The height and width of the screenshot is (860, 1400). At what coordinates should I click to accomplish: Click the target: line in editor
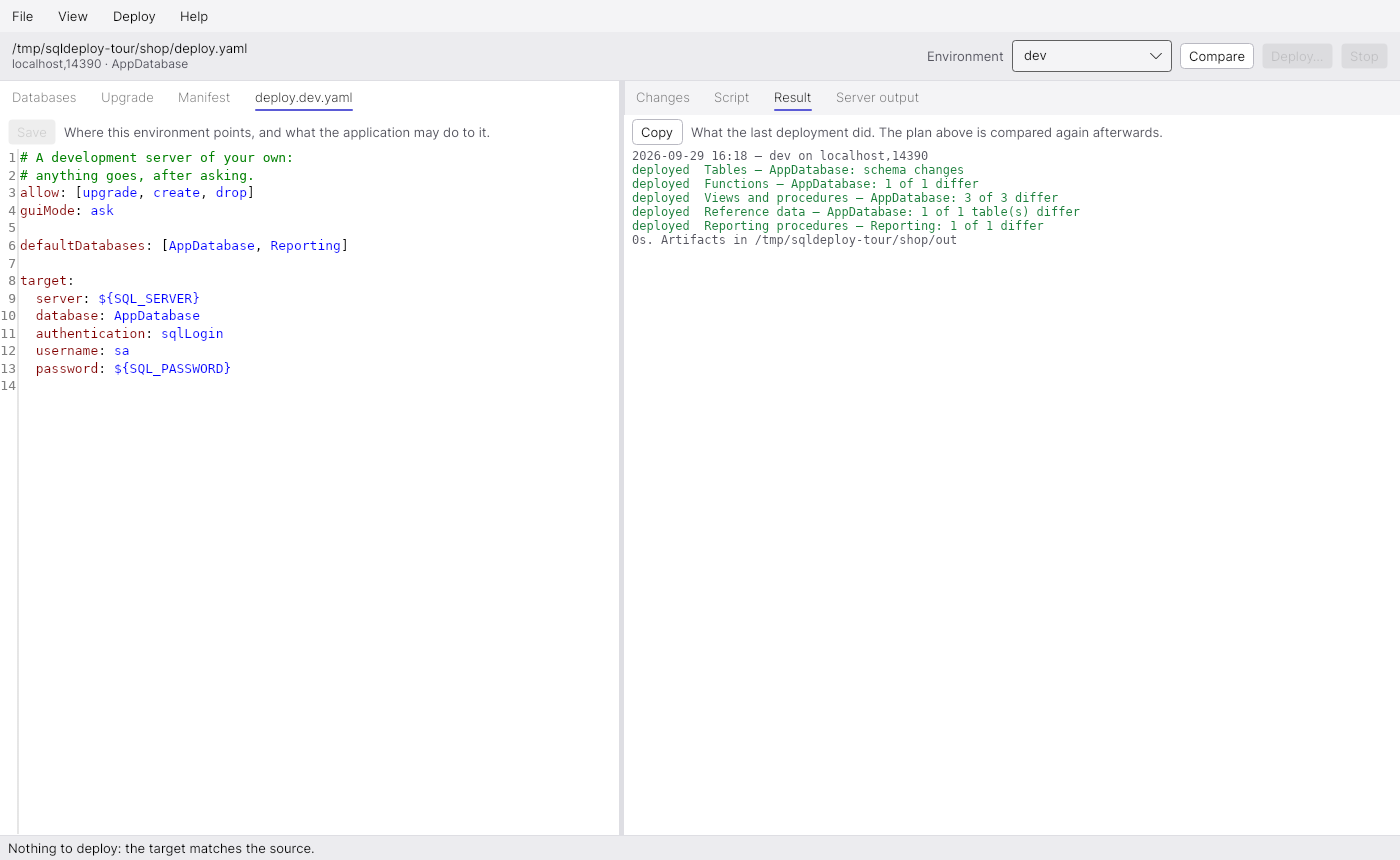click(x=47, y=280)
